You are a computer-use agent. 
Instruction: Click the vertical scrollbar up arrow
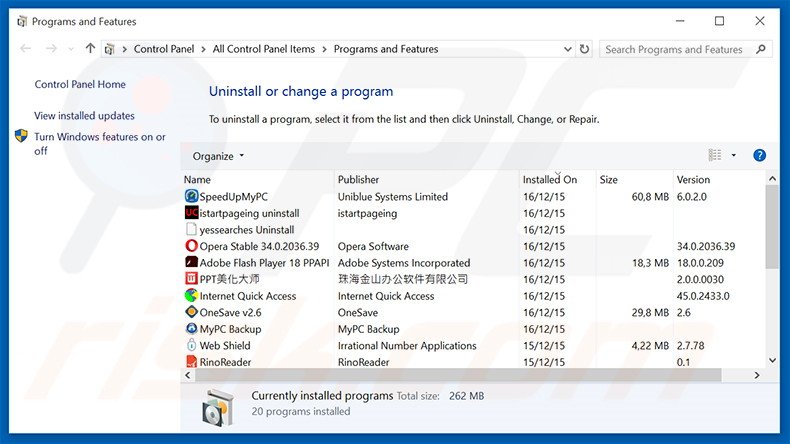772,179
